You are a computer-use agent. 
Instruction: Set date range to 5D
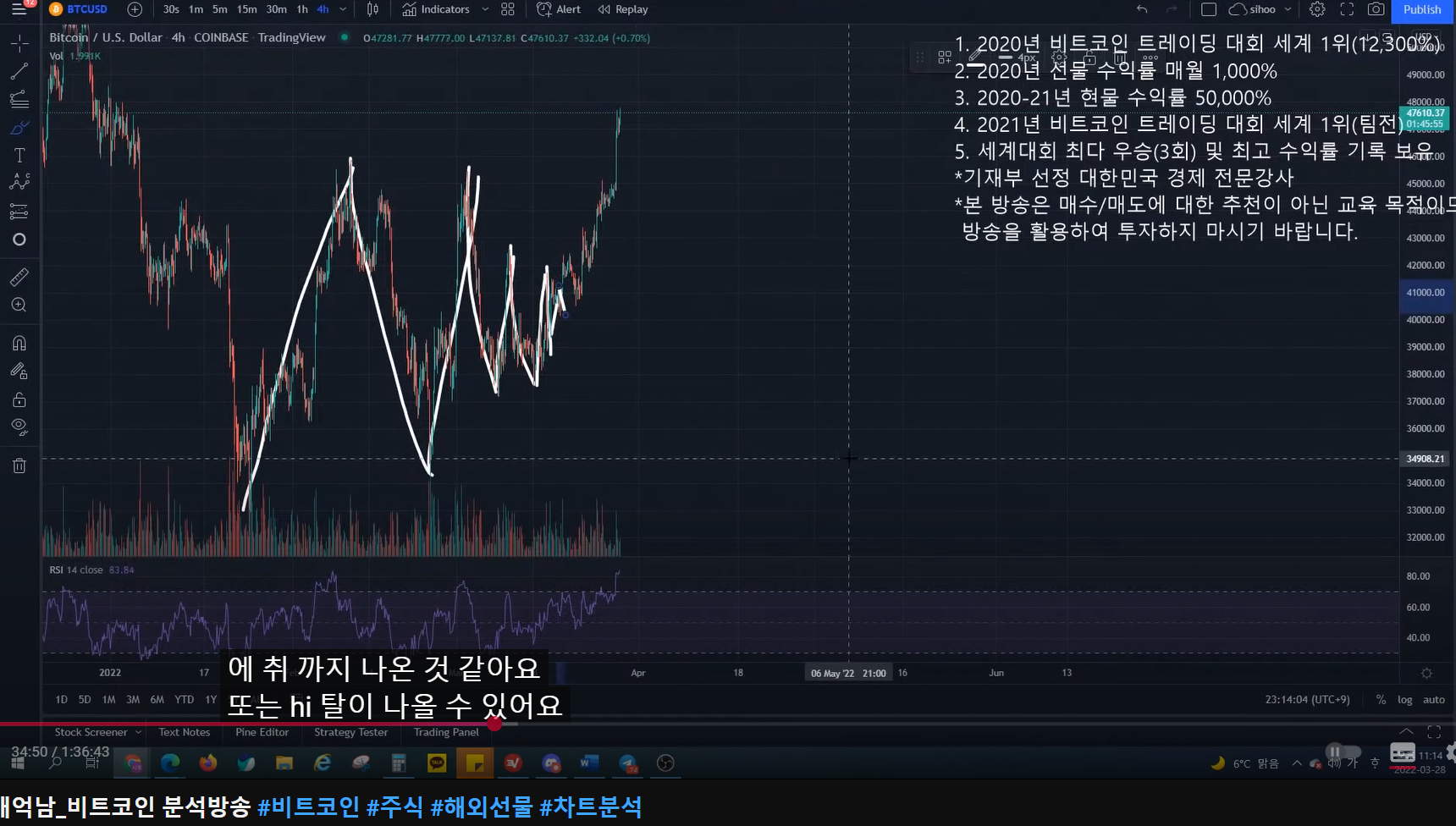pos(85,700)
